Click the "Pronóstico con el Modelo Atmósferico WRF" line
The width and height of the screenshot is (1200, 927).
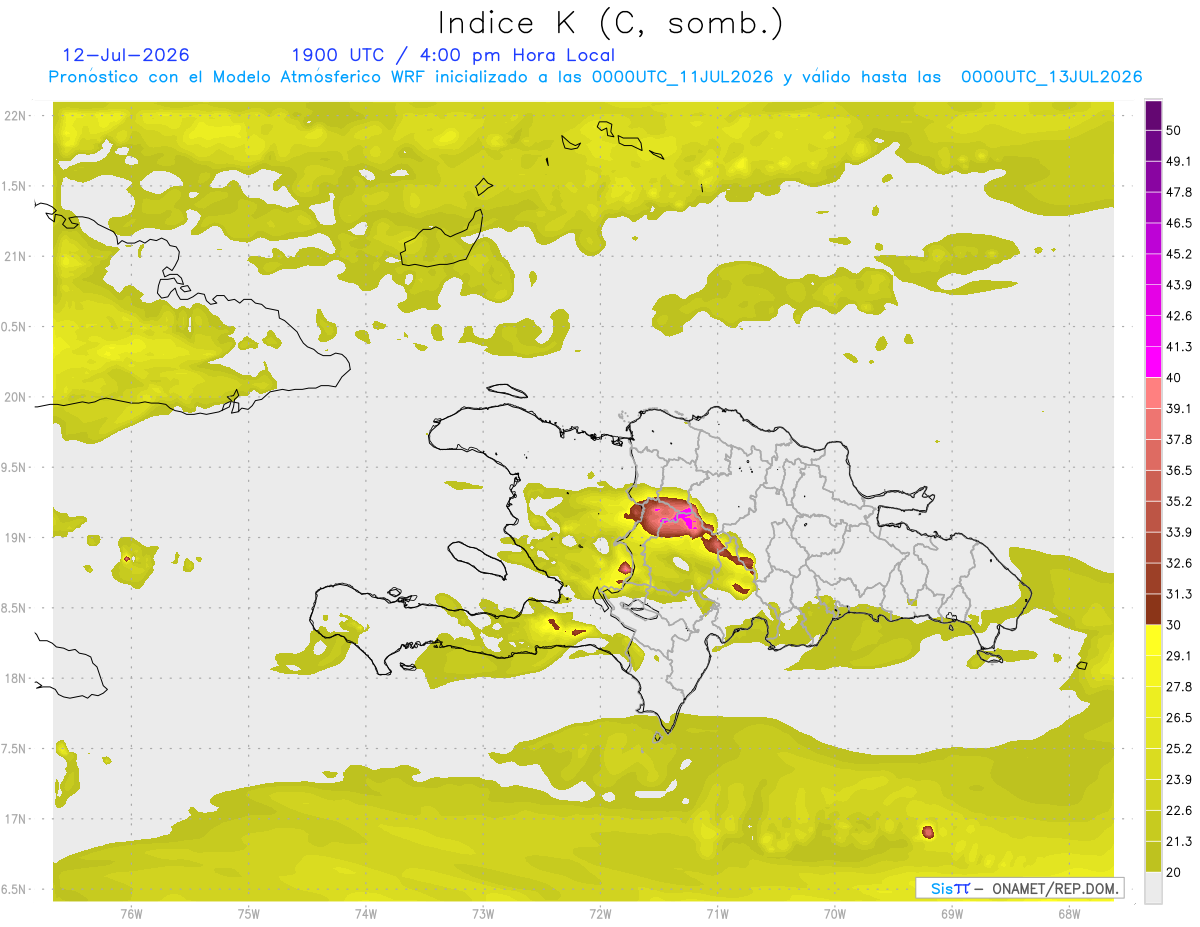[x=595, y=77]
